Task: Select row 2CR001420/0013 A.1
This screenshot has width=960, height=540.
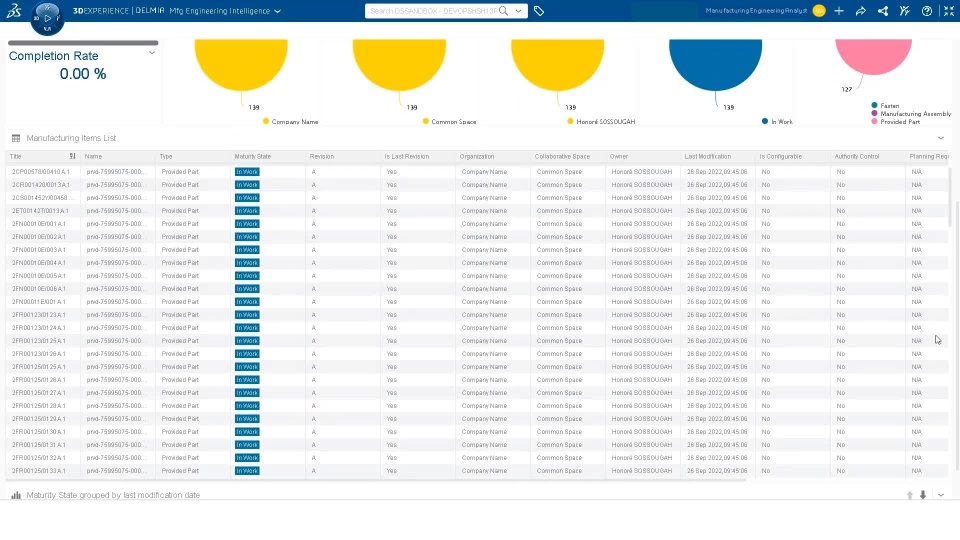Action: click(477, 185)
